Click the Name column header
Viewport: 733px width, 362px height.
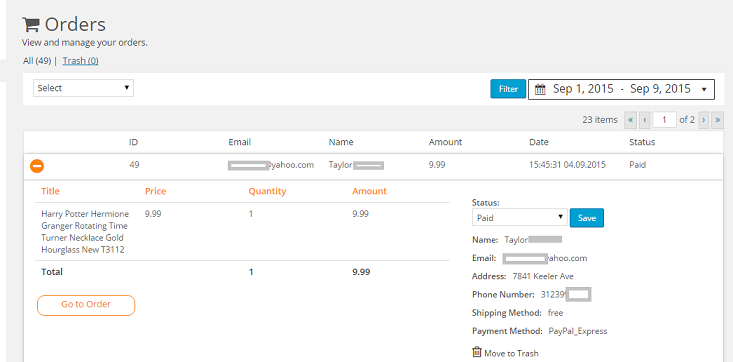point(341,142)
